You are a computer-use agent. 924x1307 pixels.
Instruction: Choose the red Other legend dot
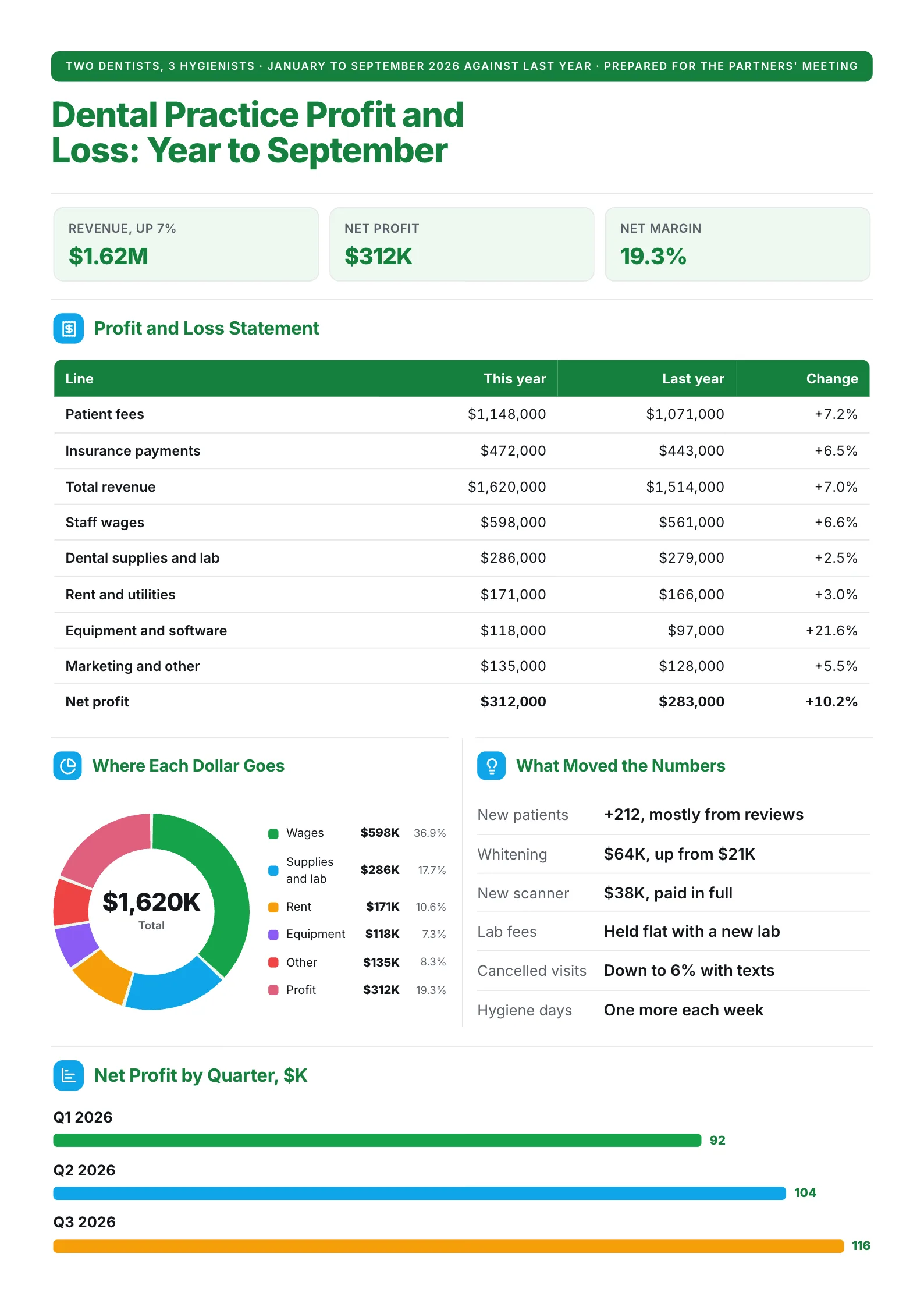pyautogui.click(x=273, y=963)
